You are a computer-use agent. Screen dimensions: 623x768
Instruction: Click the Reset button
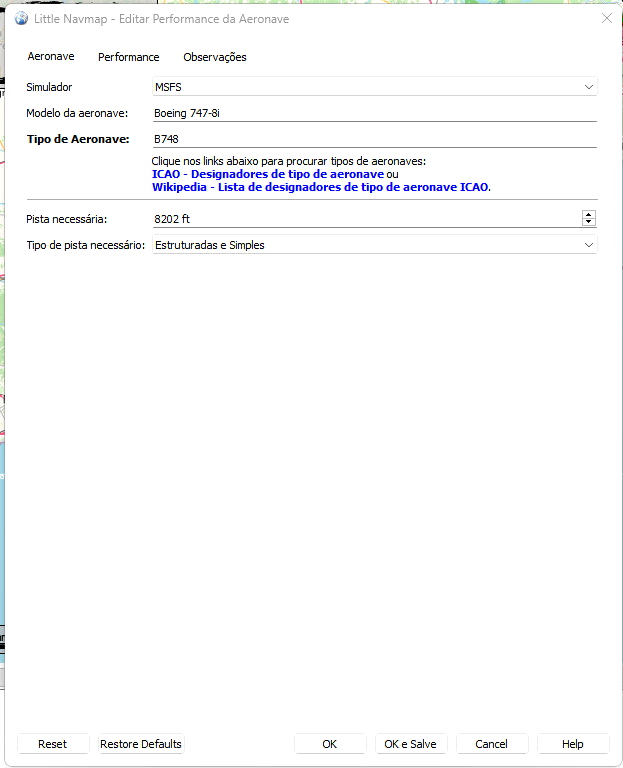[53, 744]
